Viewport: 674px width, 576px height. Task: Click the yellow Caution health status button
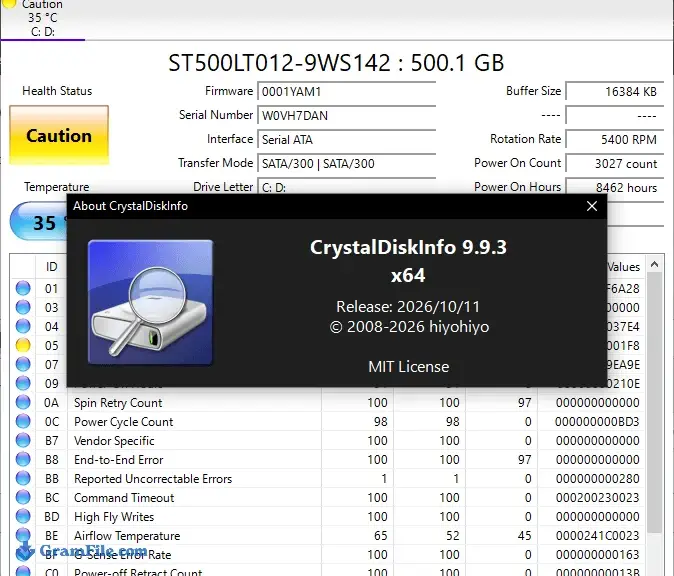tap(59, 135)
